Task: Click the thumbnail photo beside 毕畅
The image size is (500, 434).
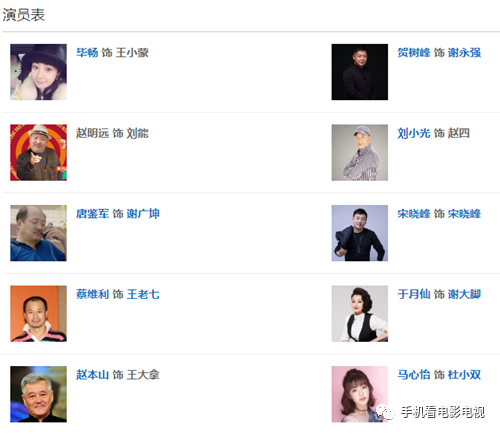Action: 38,72
